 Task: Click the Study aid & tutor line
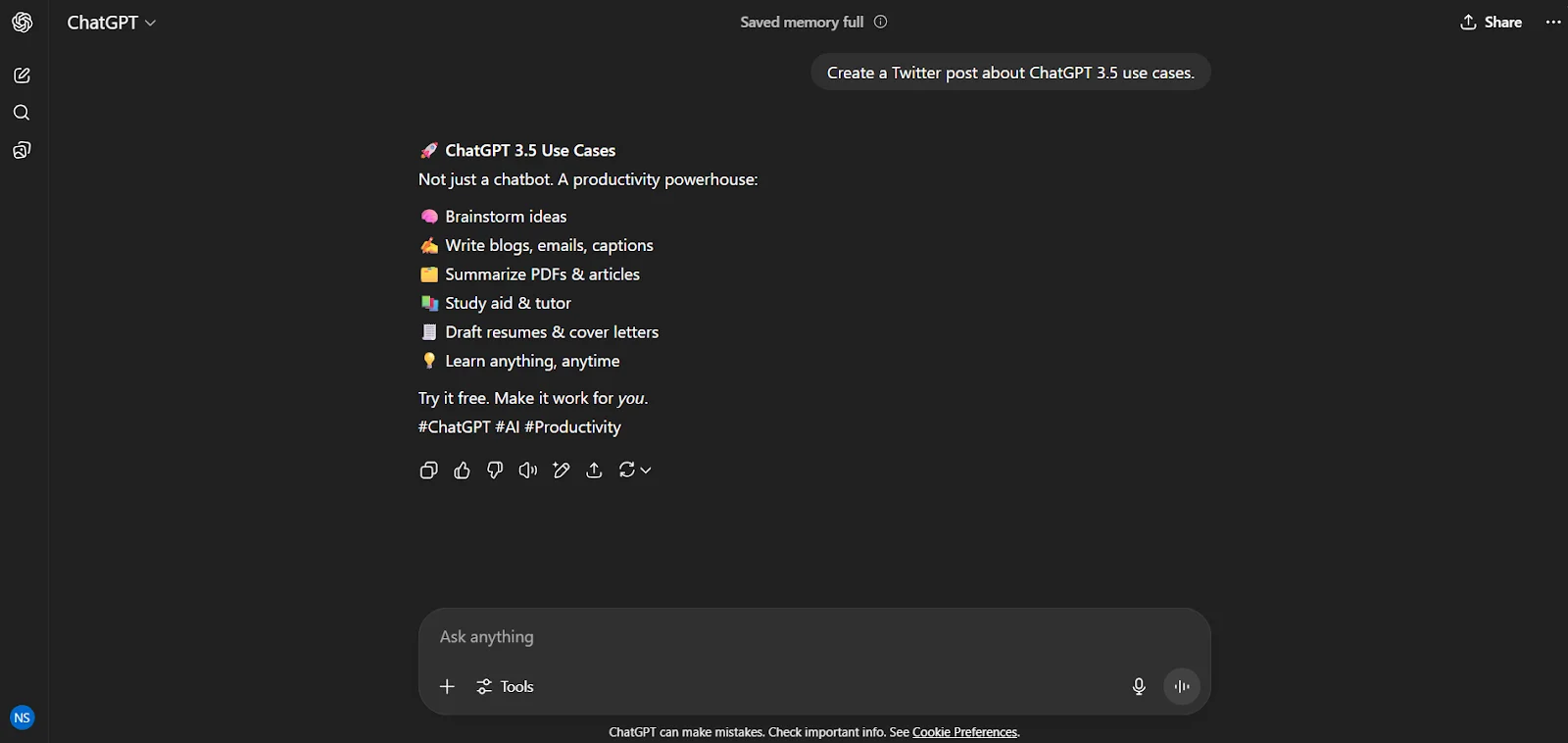click(496, 303)
